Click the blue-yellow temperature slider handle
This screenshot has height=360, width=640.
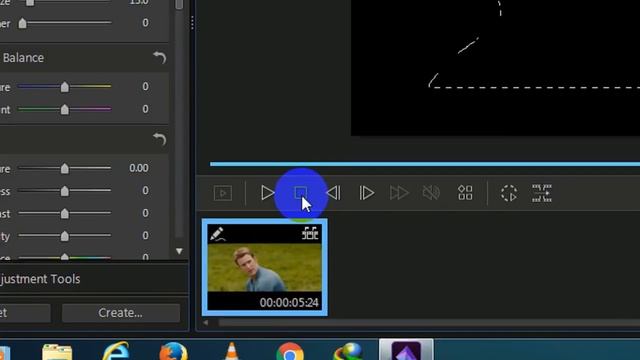pyautogui.click(x=64, y=87)
